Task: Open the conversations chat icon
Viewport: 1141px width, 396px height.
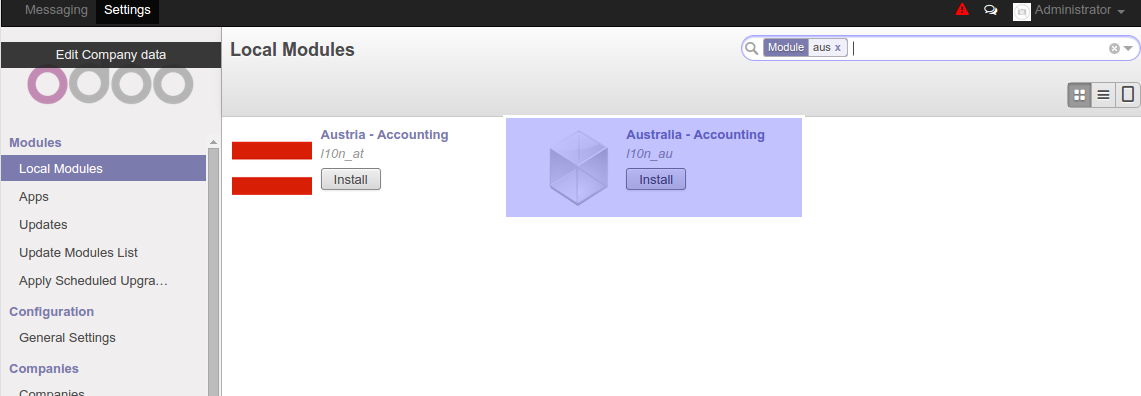Action: click(x=990, y=10)
